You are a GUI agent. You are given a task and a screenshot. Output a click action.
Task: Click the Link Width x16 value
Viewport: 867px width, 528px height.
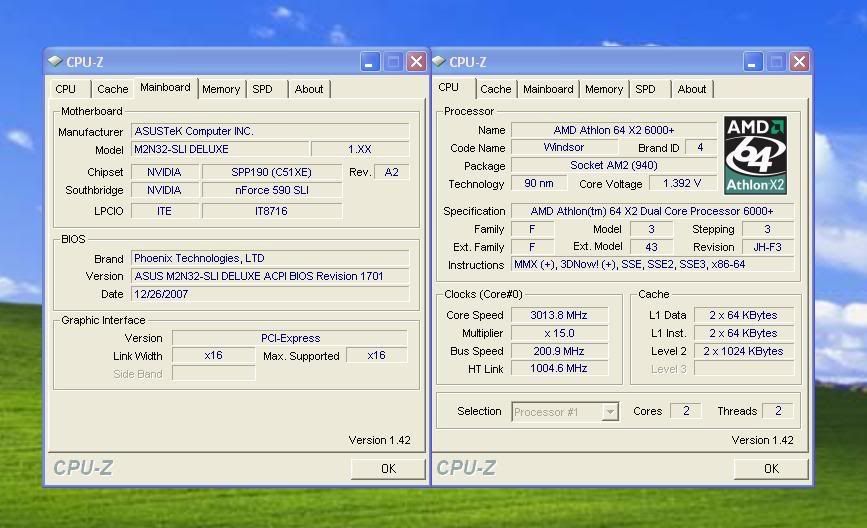[x=213, y=356]
